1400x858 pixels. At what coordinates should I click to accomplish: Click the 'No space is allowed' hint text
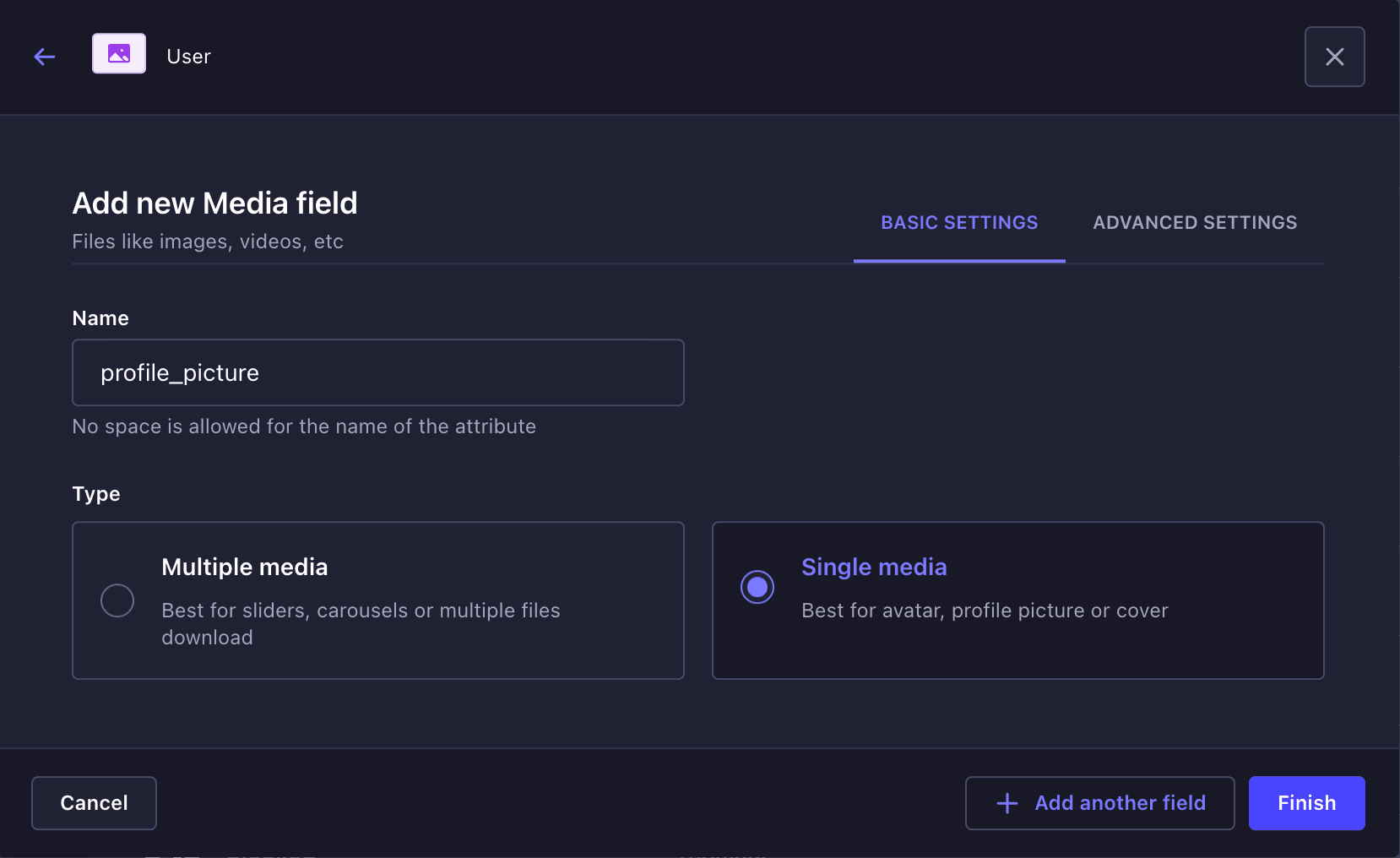pyautogui.click(x=304, y=426)
